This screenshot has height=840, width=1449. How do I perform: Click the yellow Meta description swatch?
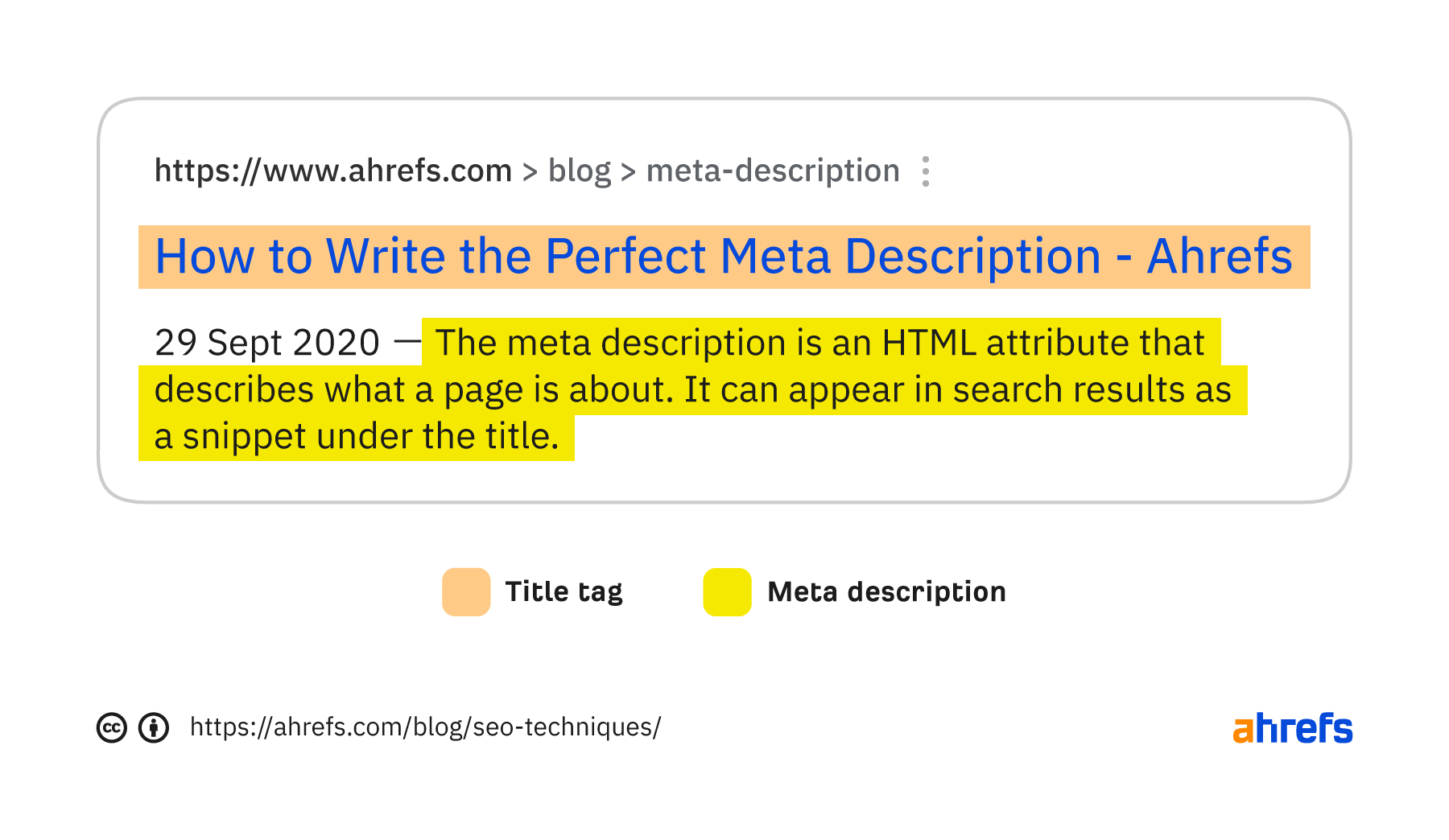[727, 592]
